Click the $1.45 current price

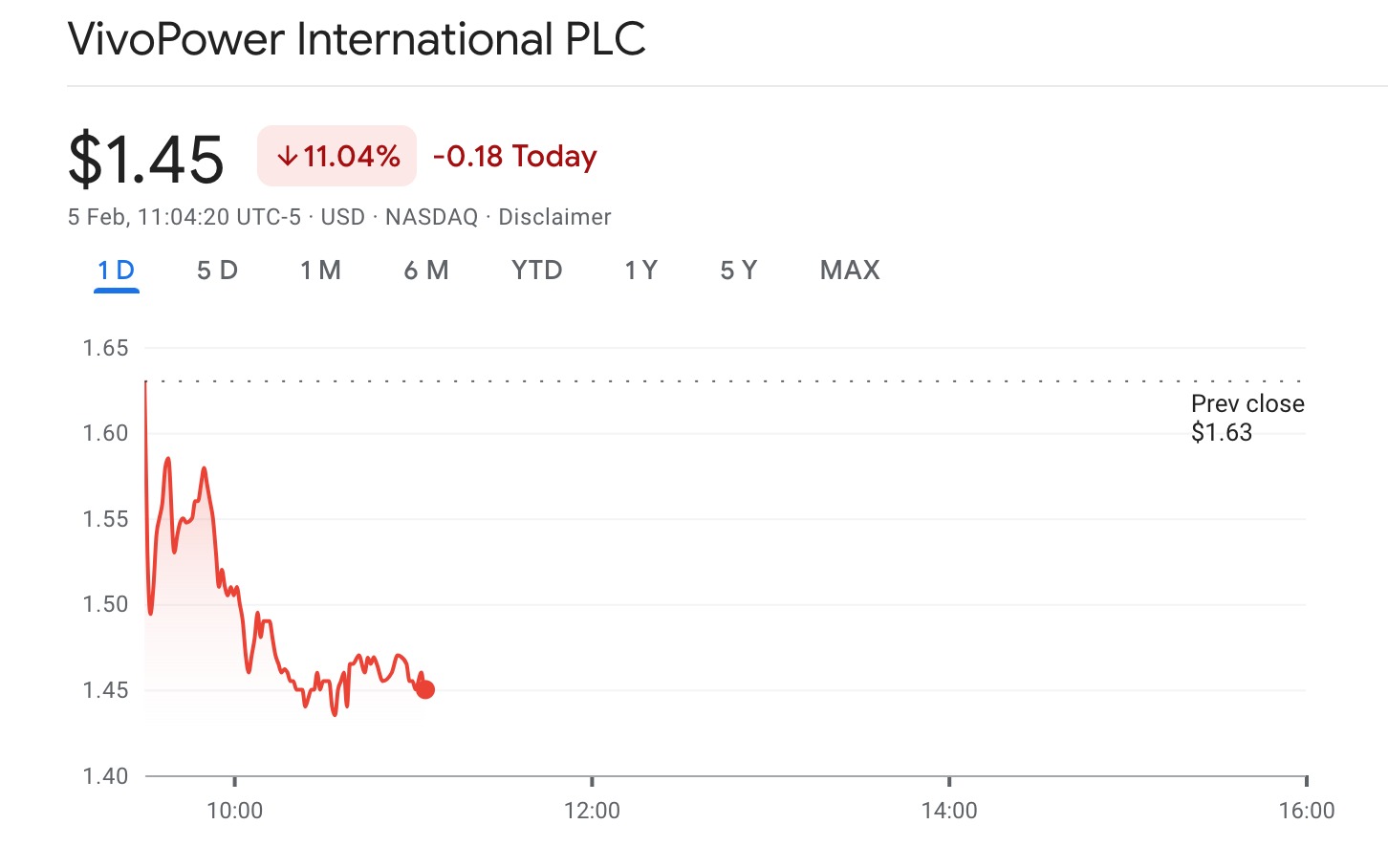click(x=146, y=159)
